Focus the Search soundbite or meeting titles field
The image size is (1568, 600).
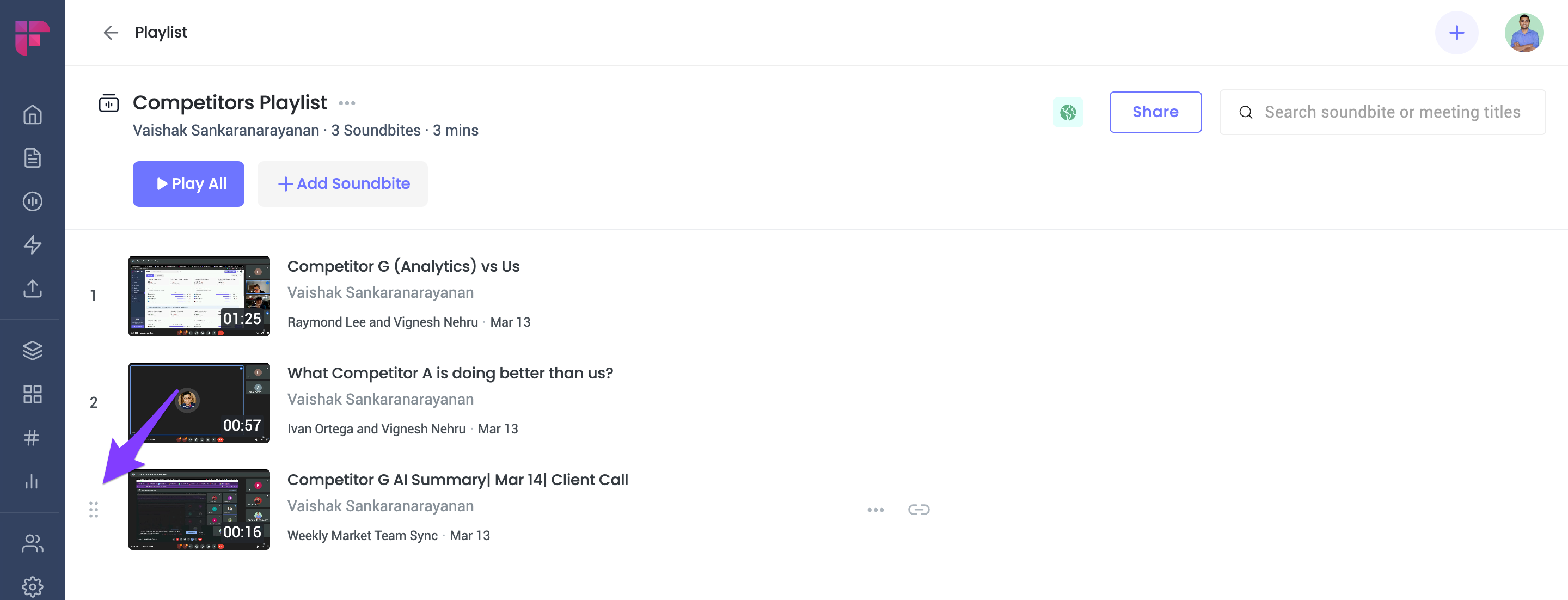(1382, 112)
